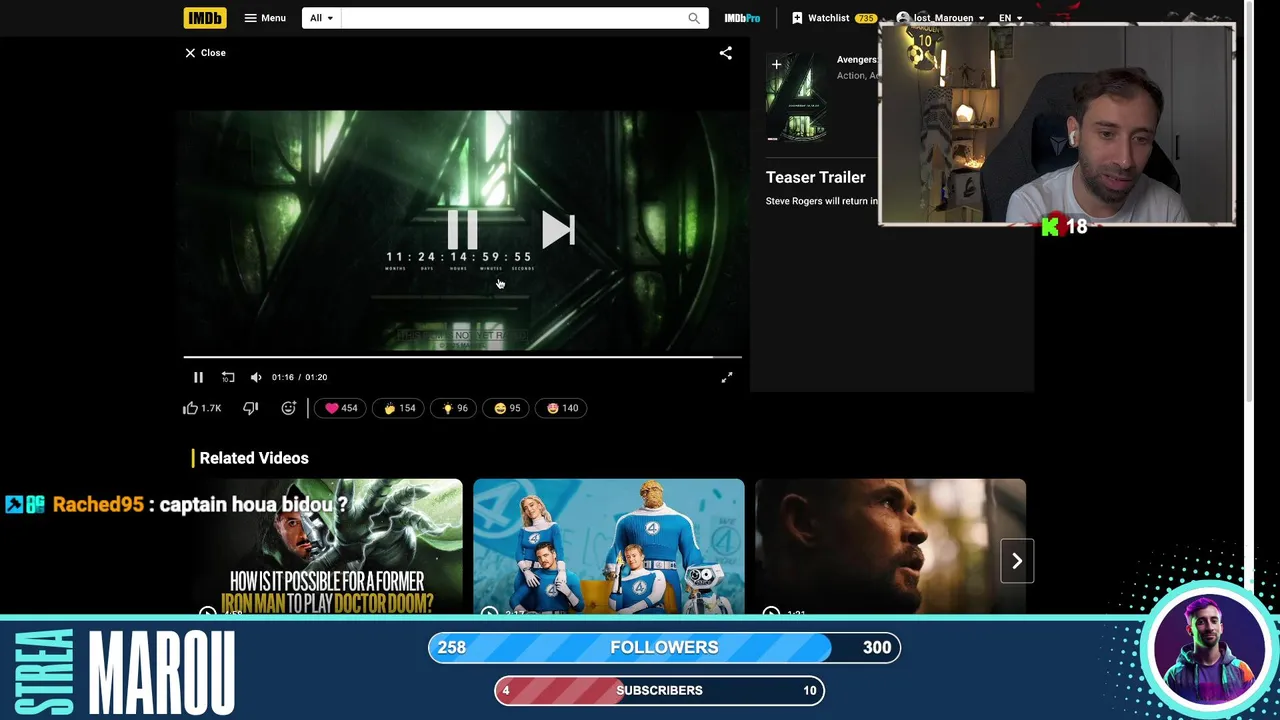Viewport: 1280px width, 720px height.
Task: Toggle the lightbulb reaction 96
Action: (x=454, y=408)
